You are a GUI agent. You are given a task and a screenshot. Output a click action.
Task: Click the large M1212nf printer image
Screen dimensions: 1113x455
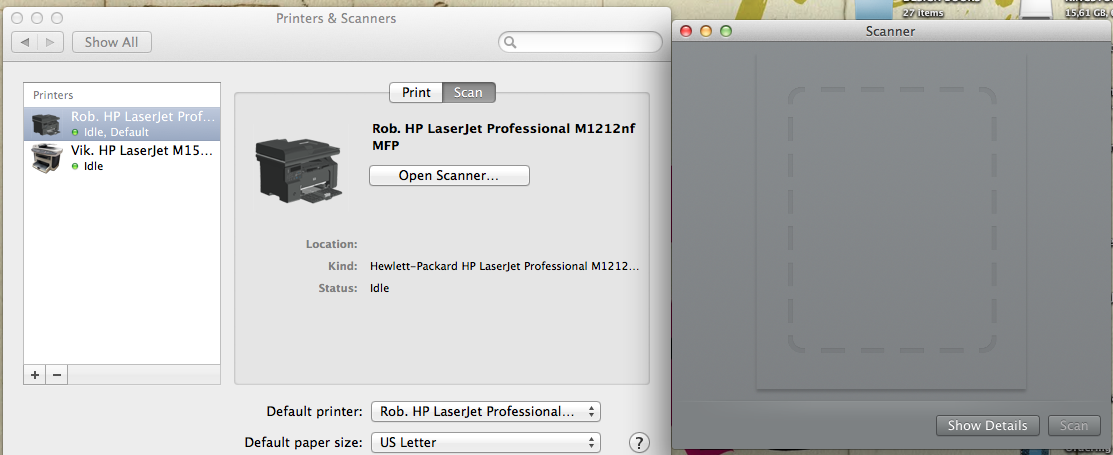click(x=298, y=169)
